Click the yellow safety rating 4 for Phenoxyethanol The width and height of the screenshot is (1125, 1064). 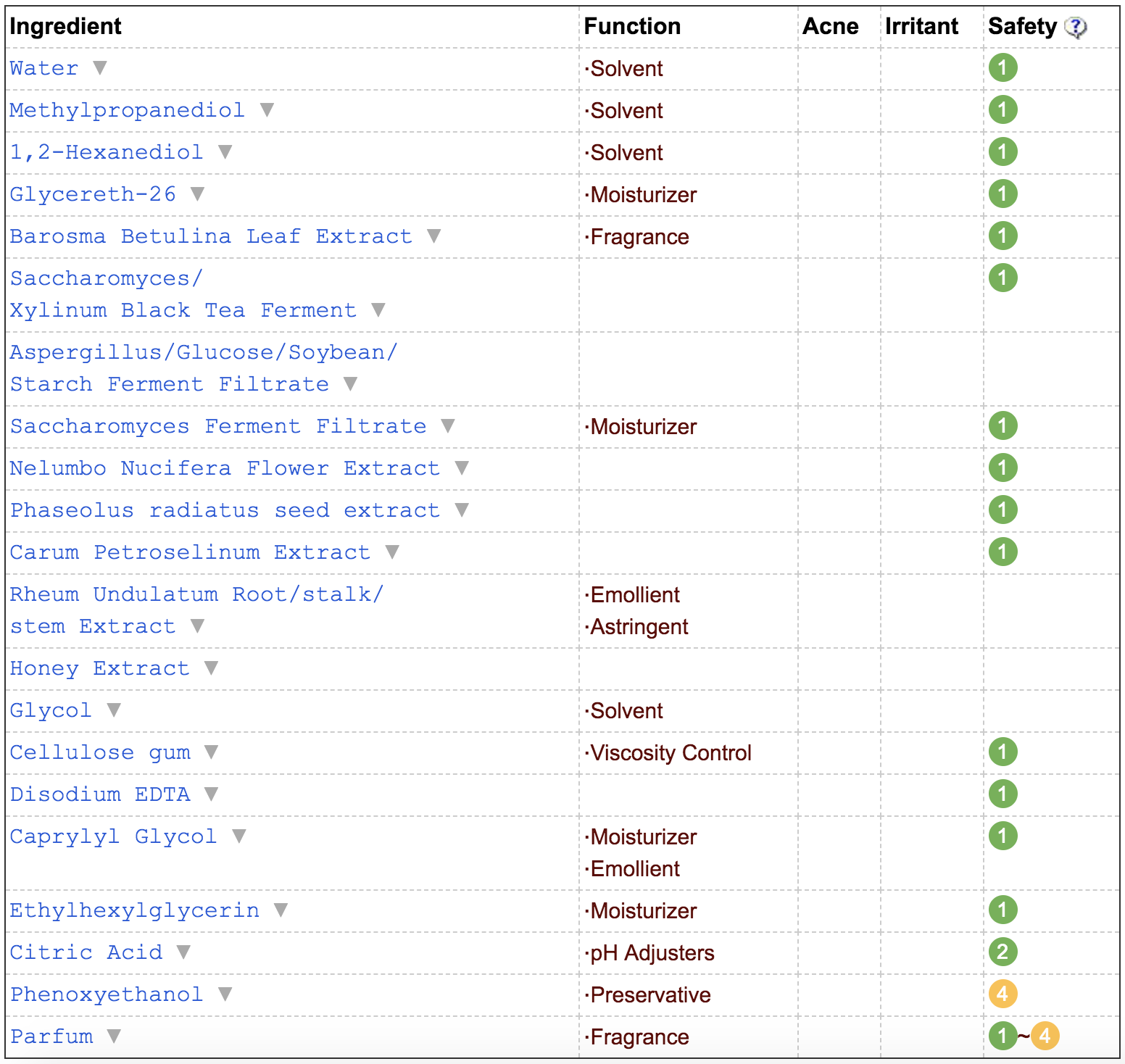click(x=1003, y=994)
